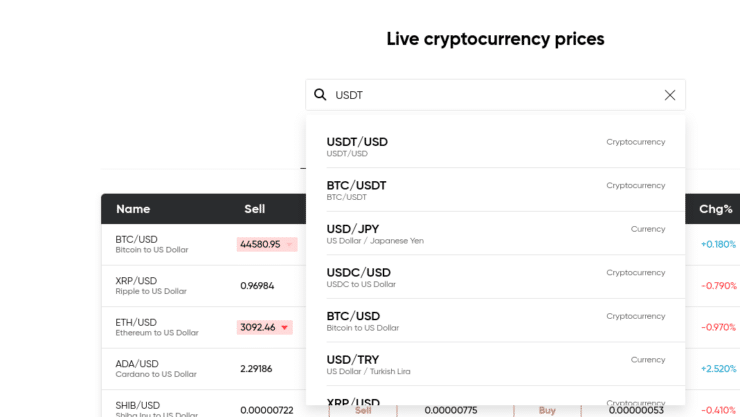Select USDT/USD from search results
The width and height of the screenshot is (740, 417).
click(496, 147)
